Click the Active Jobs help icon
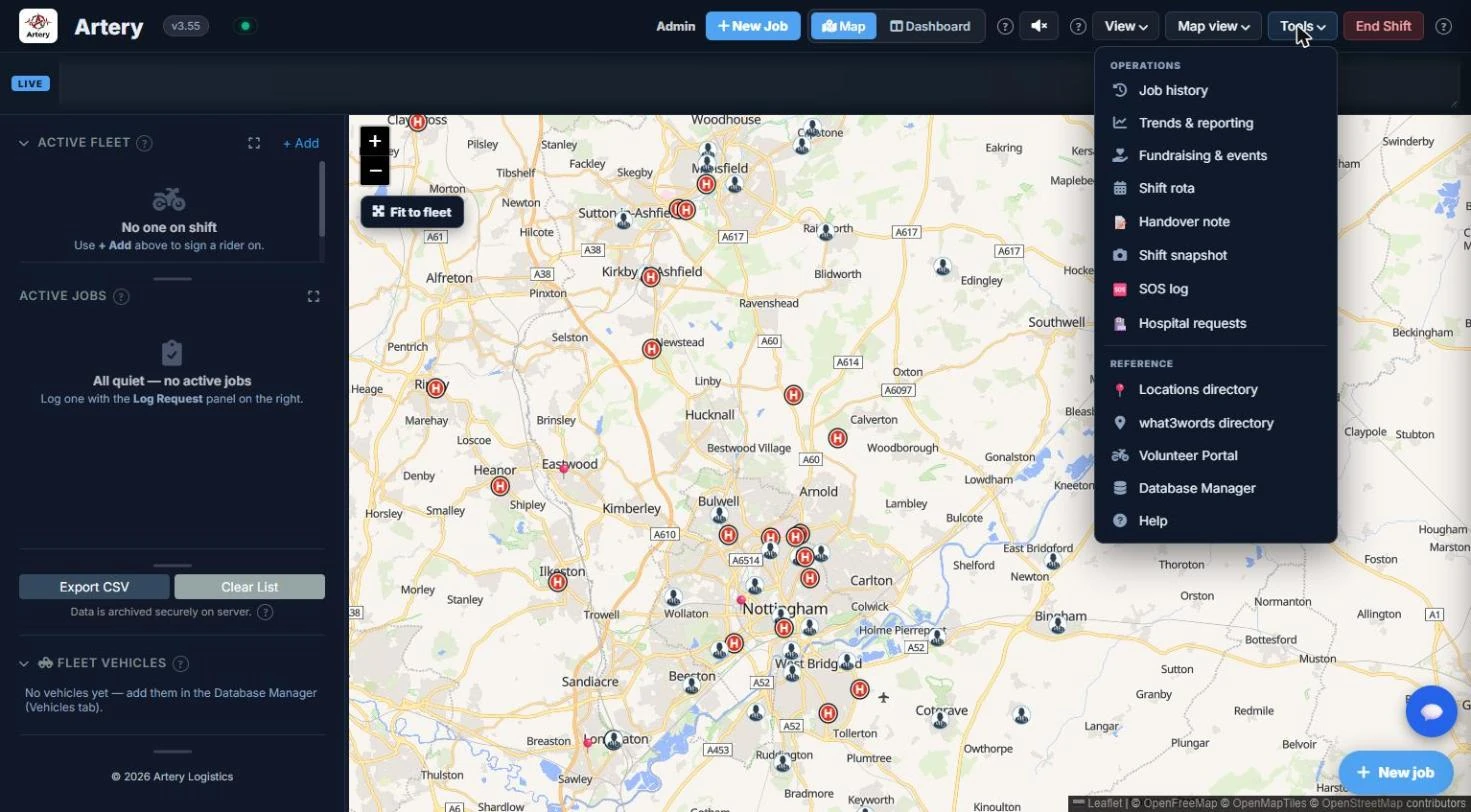1471x812 pixels. tap(121, 297)
